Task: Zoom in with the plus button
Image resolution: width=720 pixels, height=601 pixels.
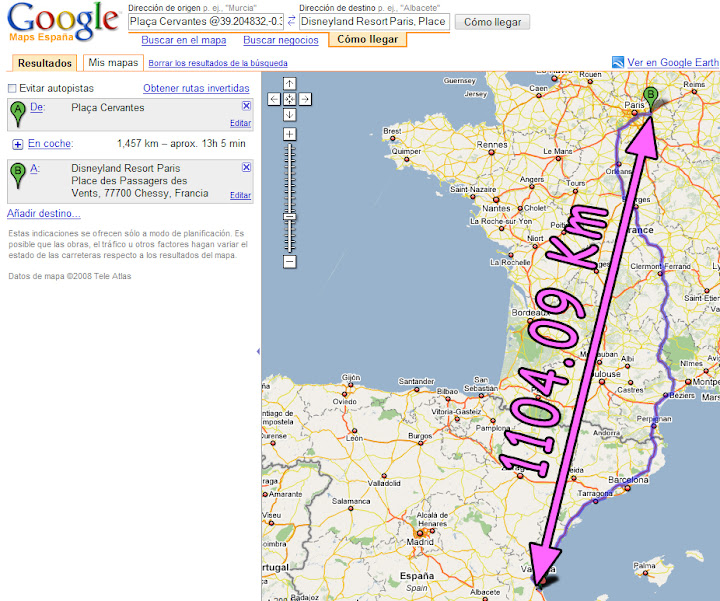Action: (x=289, y=134)
